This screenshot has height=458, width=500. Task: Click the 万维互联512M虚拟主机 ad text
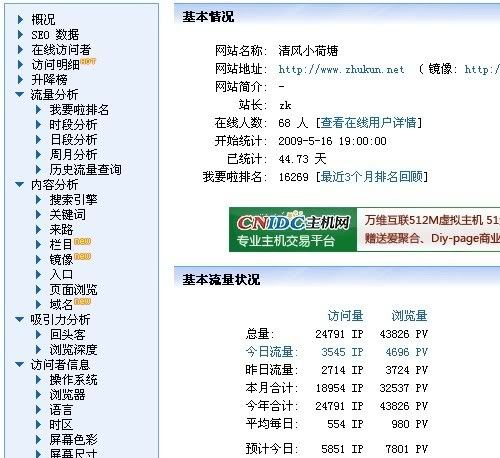tap(432, 220)
